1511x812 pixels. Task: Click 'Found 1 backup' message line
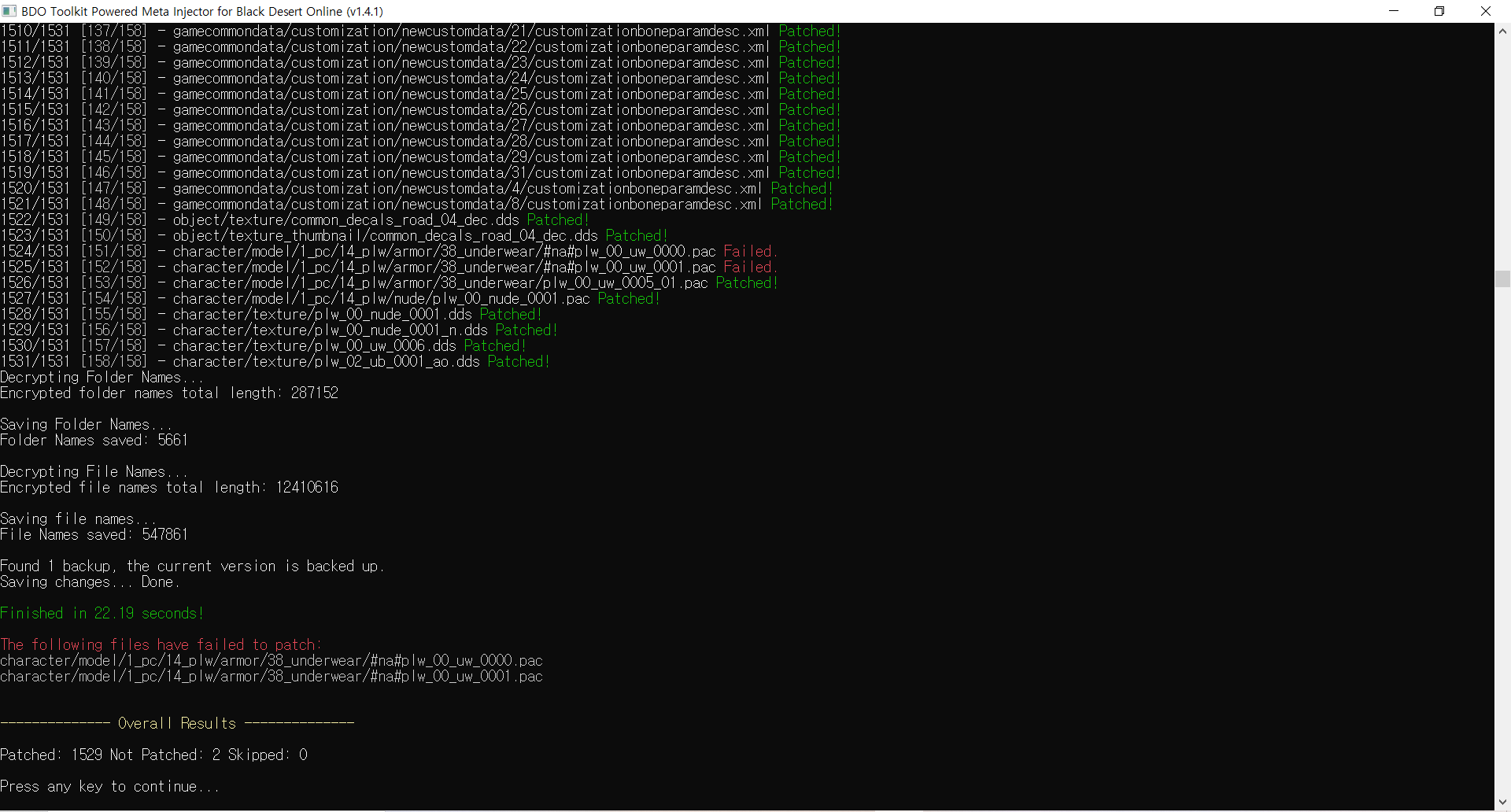click(x=192, y=566)
